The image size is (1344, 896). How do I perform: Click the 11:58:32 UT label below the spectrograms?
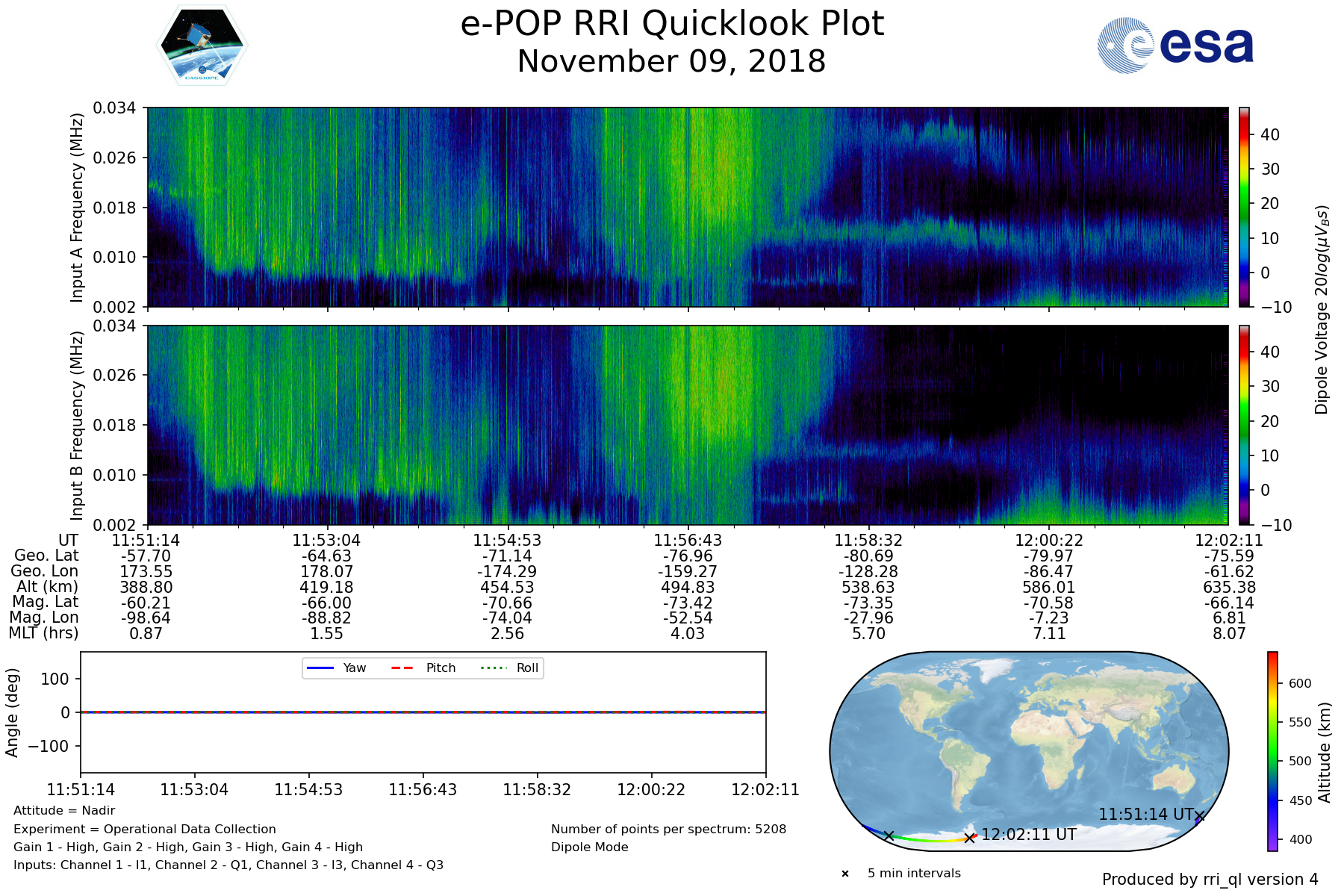tap(868, 540)
